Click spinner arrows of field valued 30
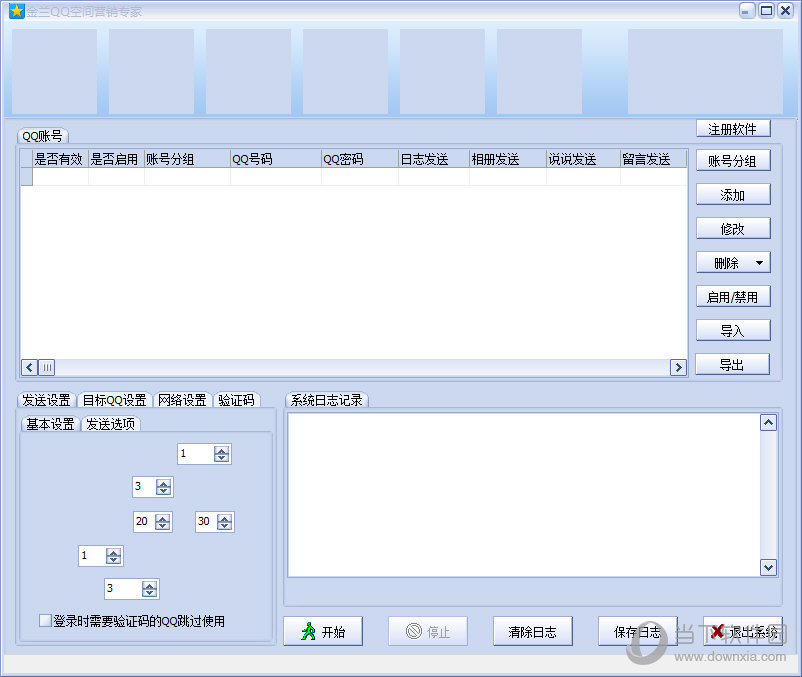Viewport: 802px width, 677px height. [225, 522]
